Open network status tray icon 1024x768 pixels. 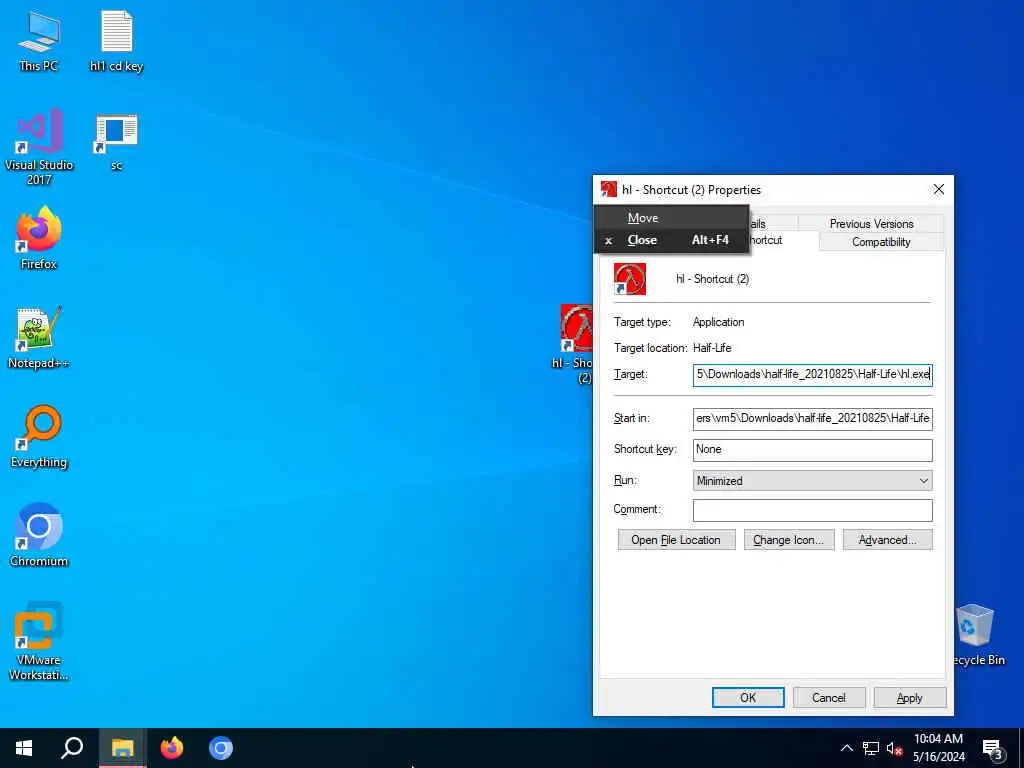(871, 748)
